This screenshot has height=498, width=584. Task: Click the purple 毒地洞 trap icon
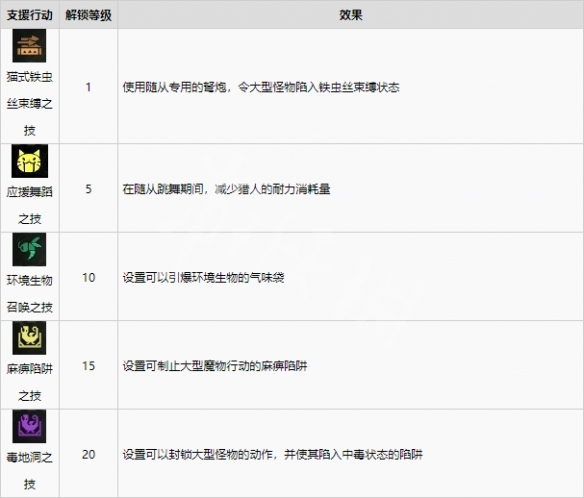tap(29, 426)
